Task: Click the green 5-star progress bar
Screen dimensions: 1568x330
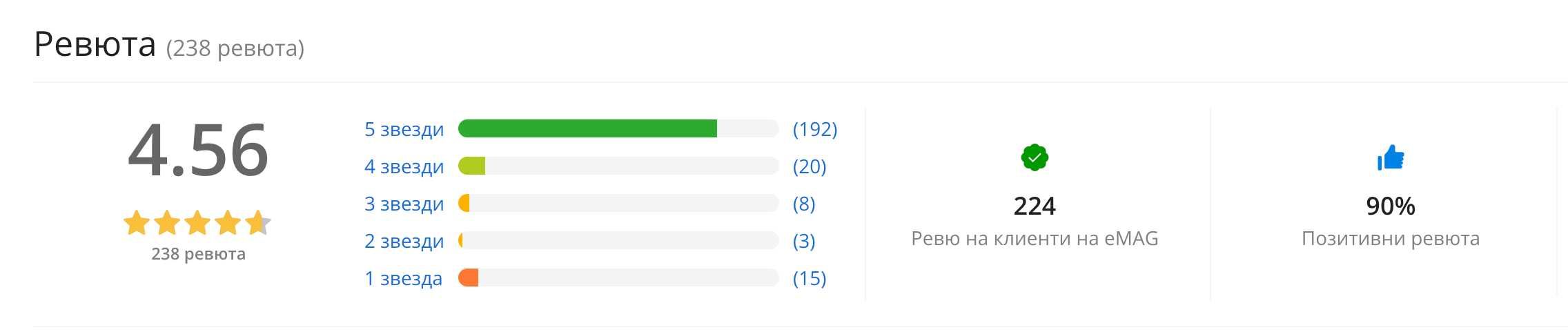Action: click(x=618, y=128)
